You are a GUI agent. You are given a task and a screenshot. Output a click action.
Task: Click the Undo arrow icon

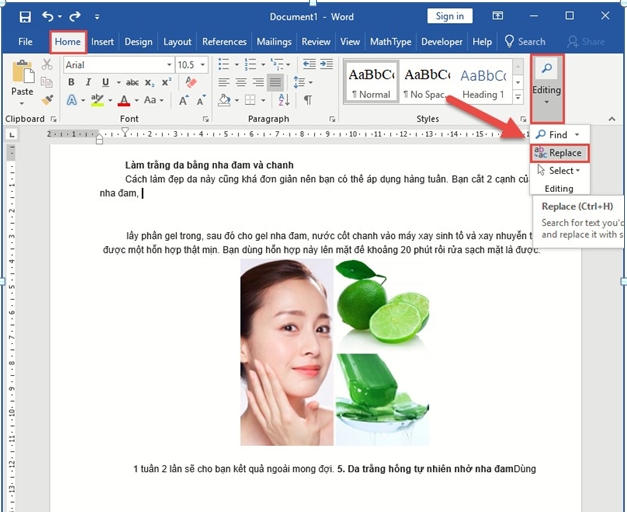tap(48, 16)
